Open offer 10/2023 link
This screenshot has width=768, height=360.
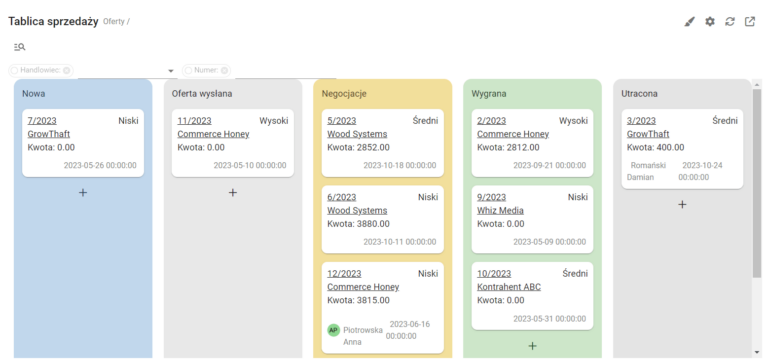click(x=494, y=274)
